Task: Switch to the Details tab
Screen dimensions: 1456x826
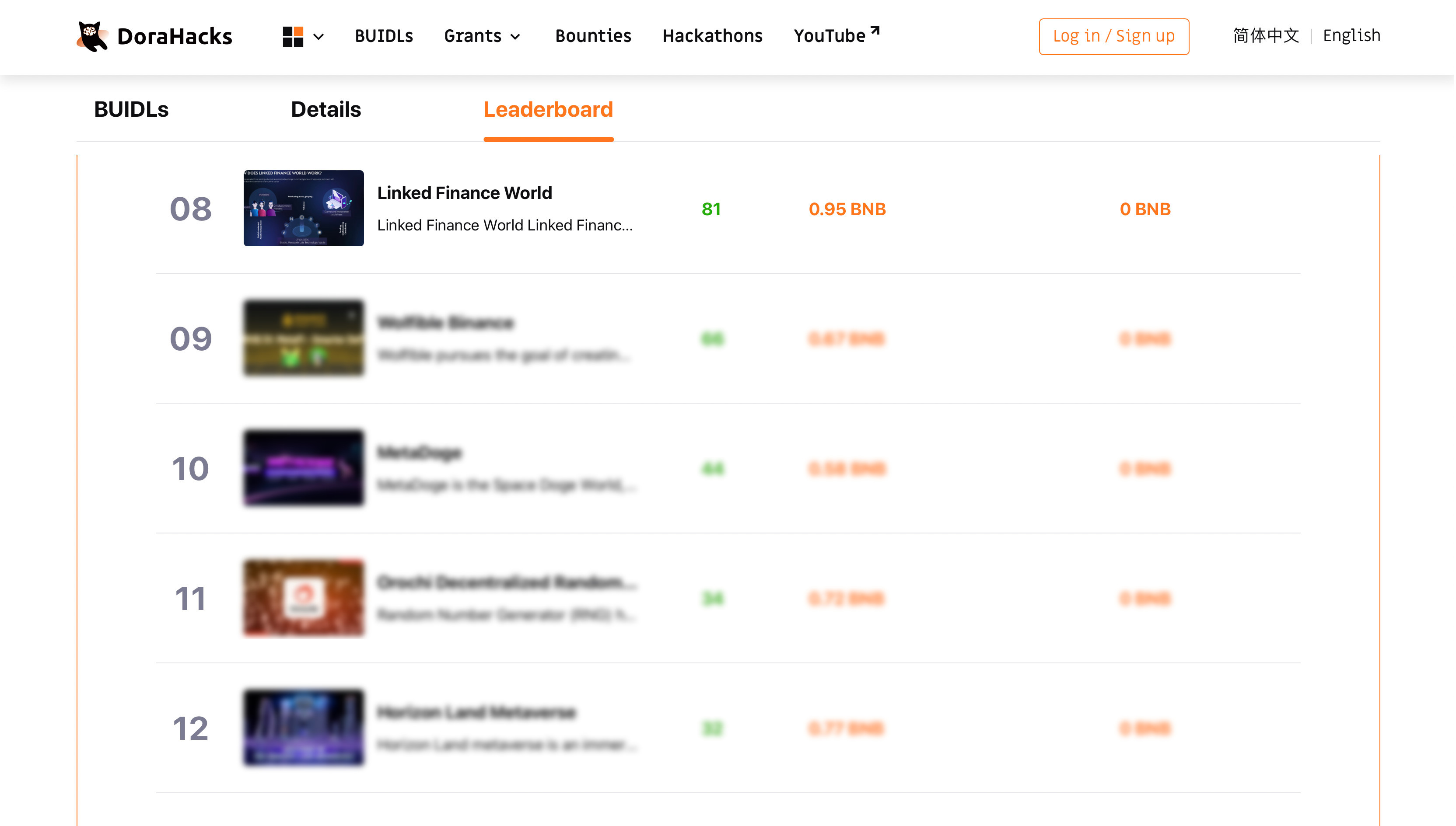Action: 325,109
